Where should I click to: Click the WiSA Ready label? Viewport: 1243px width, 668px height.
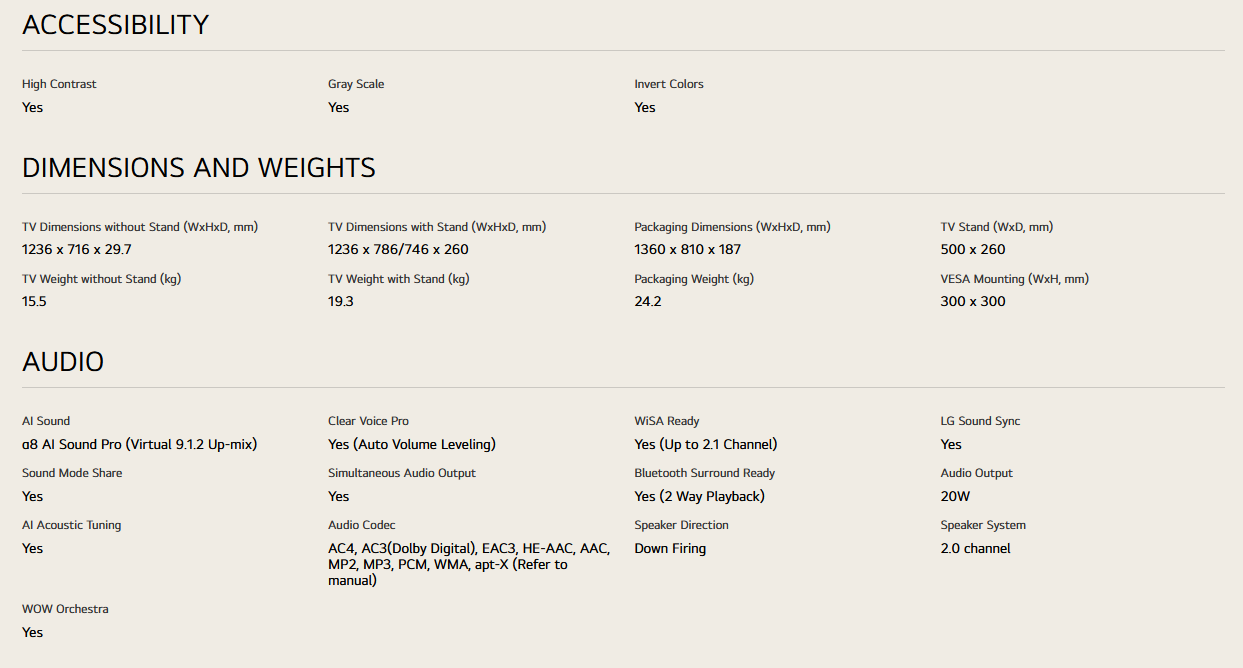coord(667,421)
